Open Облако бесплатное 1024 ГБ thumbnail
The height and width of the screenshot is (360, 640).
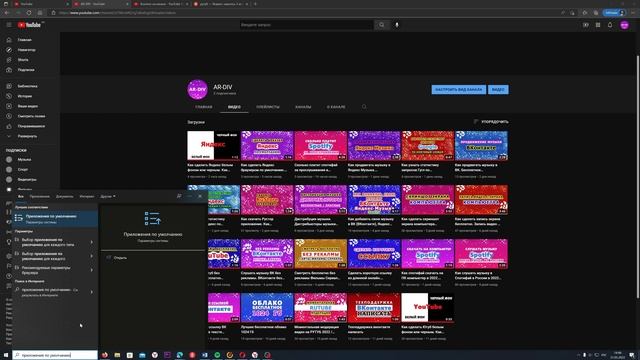point(267,307)
